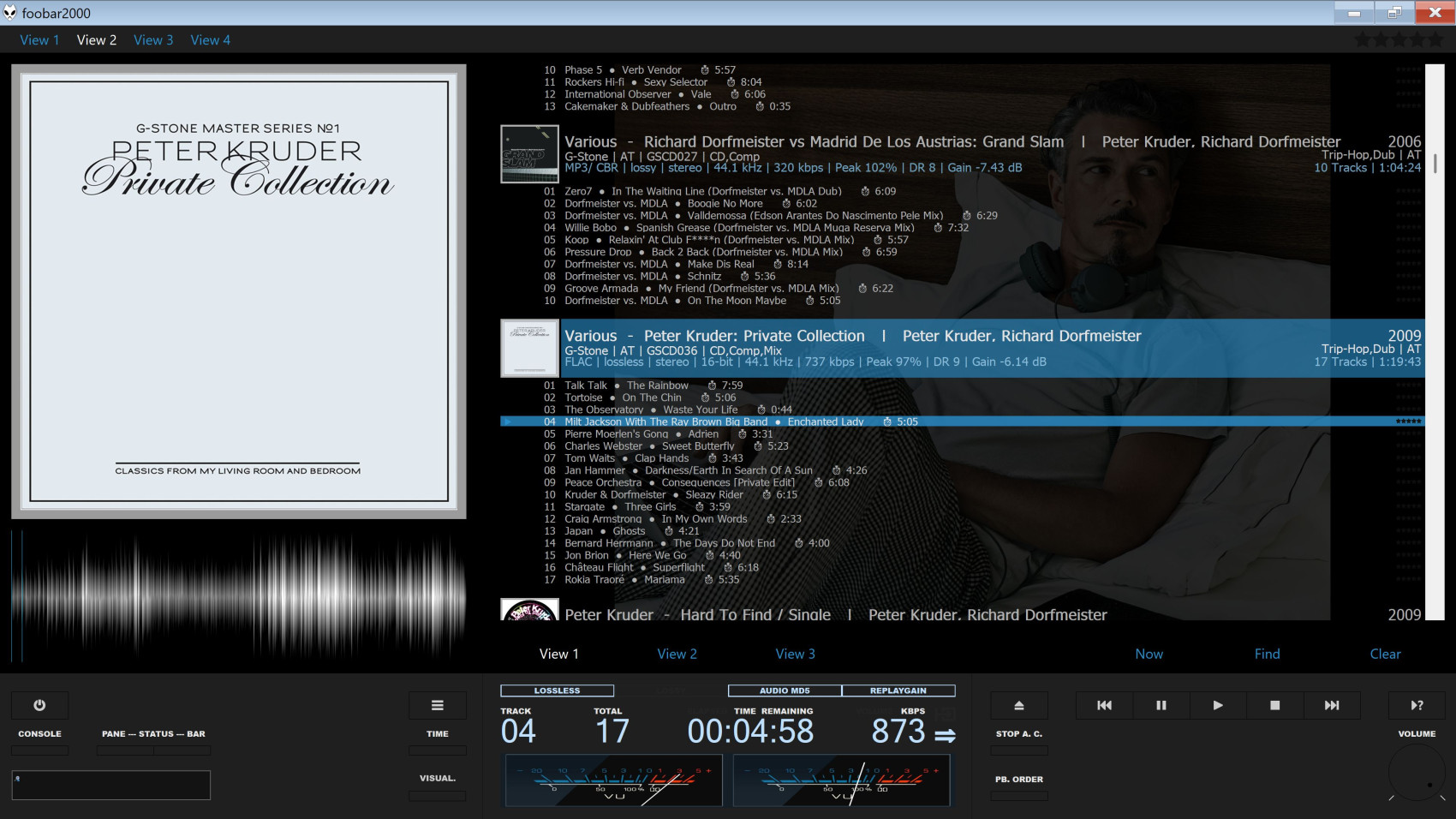The width and height of the screenshot is (1456, 819).
Task: Open the hamburger menu button
Action: 437,705
